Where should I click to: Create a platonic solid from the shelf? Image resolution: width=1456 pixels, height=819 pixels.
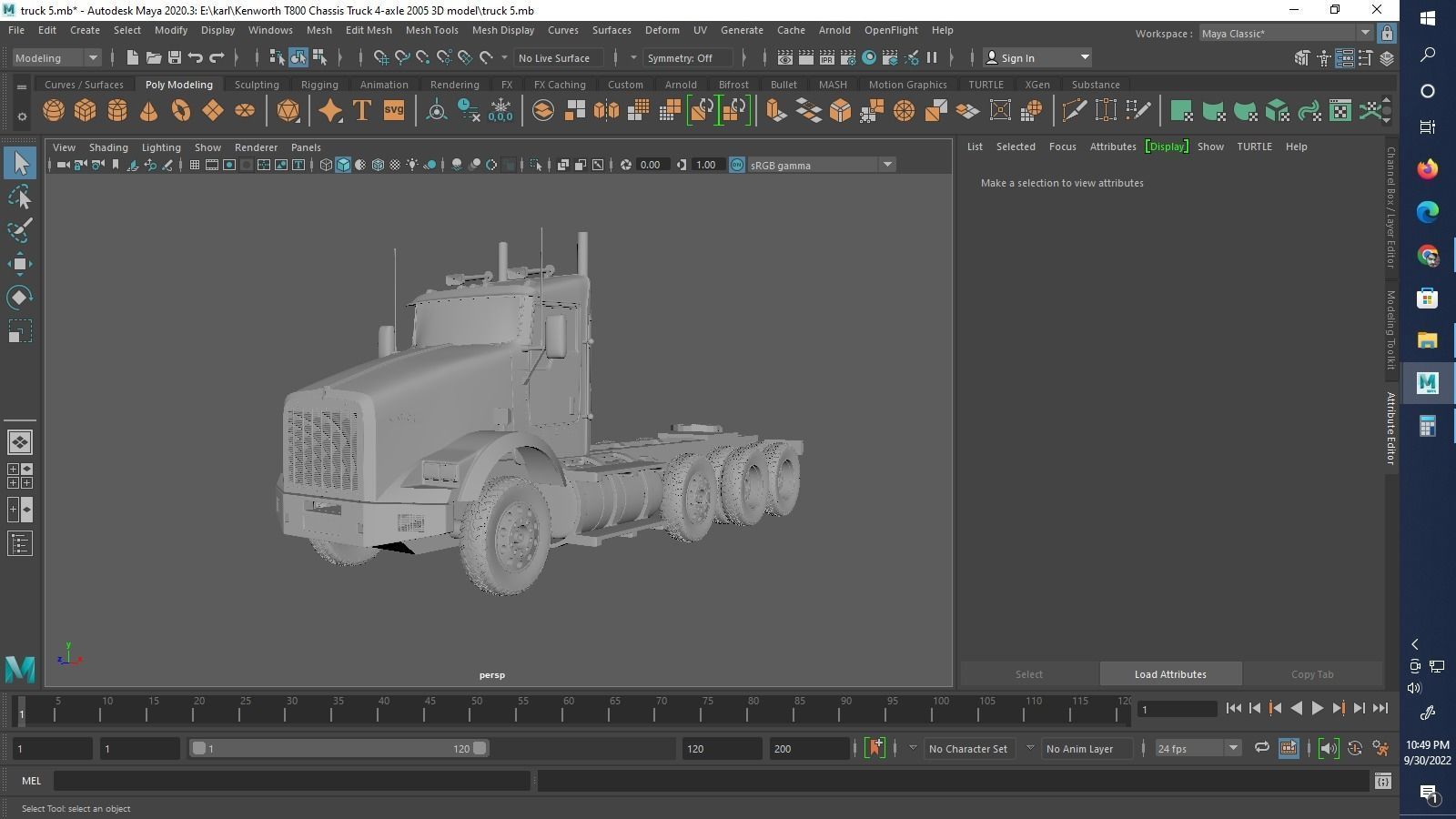point(288,111)
